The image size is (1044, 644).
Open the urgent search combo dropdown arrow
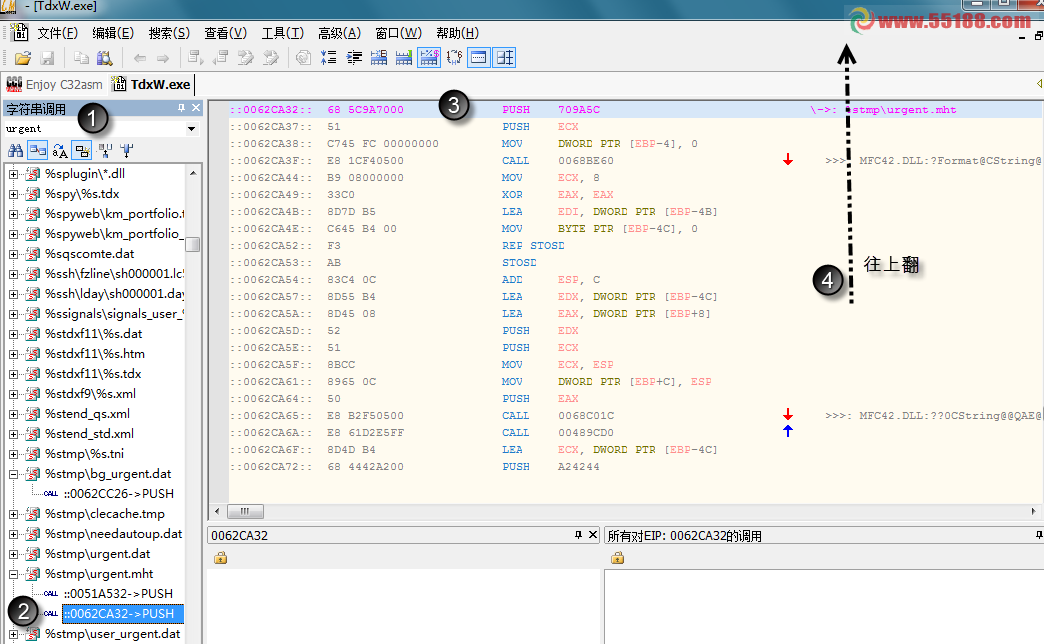(x=191, y=129)
